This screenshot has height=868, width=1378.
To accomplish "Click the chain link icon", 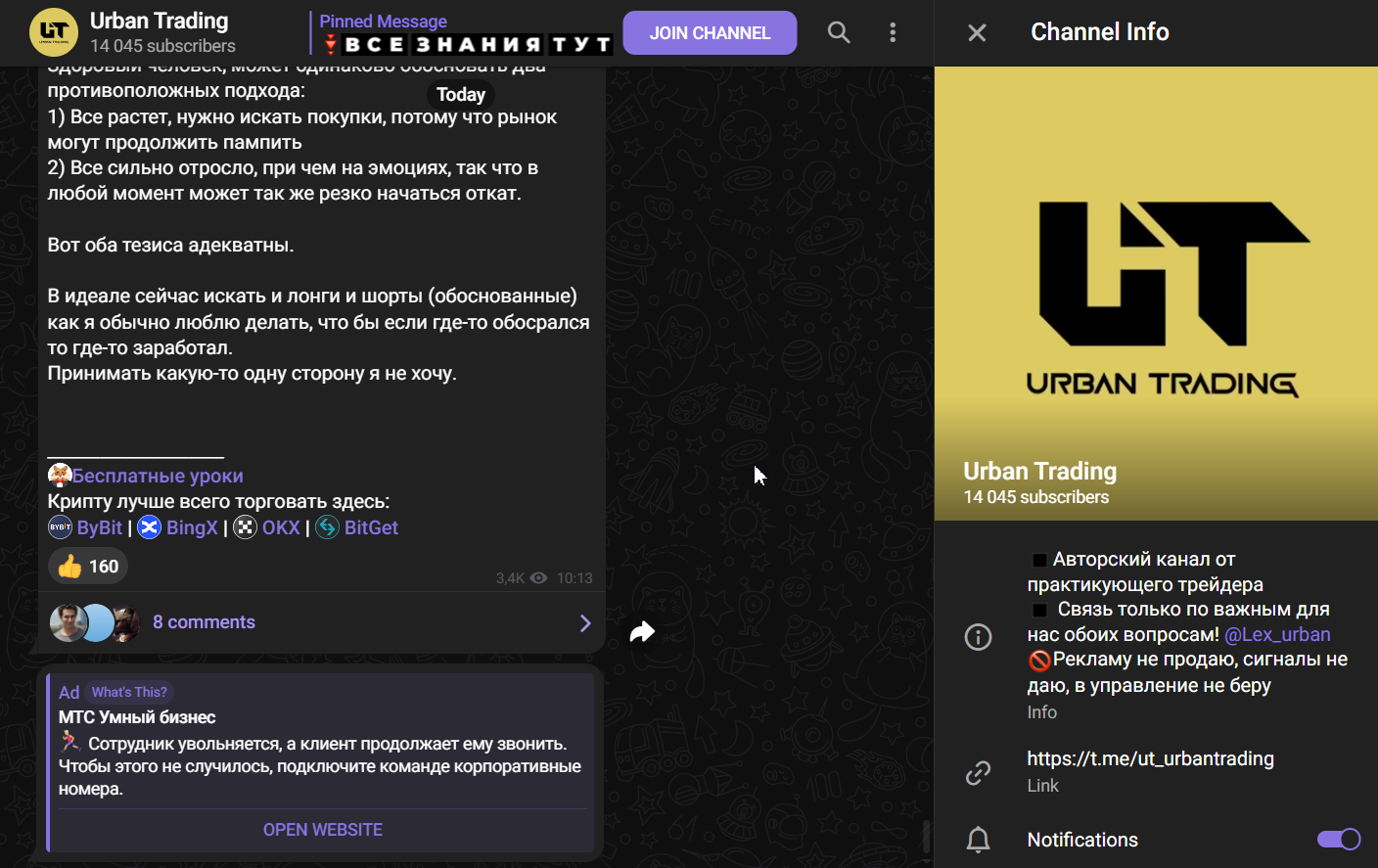I will pos(978,773).
